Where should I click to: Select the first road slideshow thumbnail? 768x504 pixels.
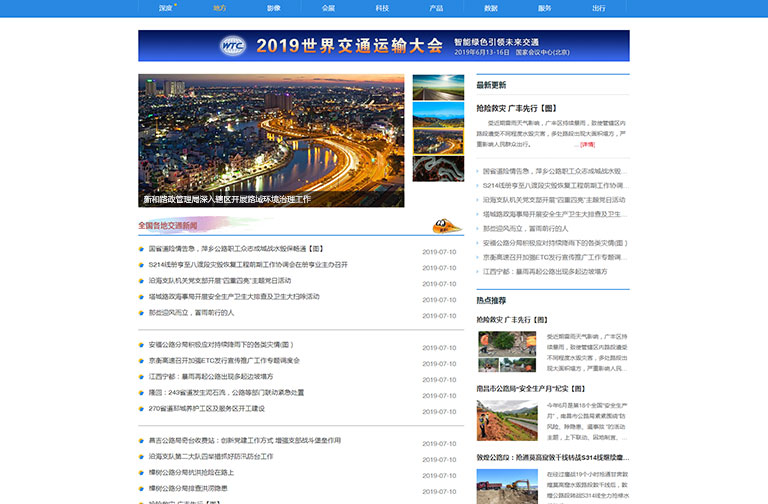pos(438,87)
